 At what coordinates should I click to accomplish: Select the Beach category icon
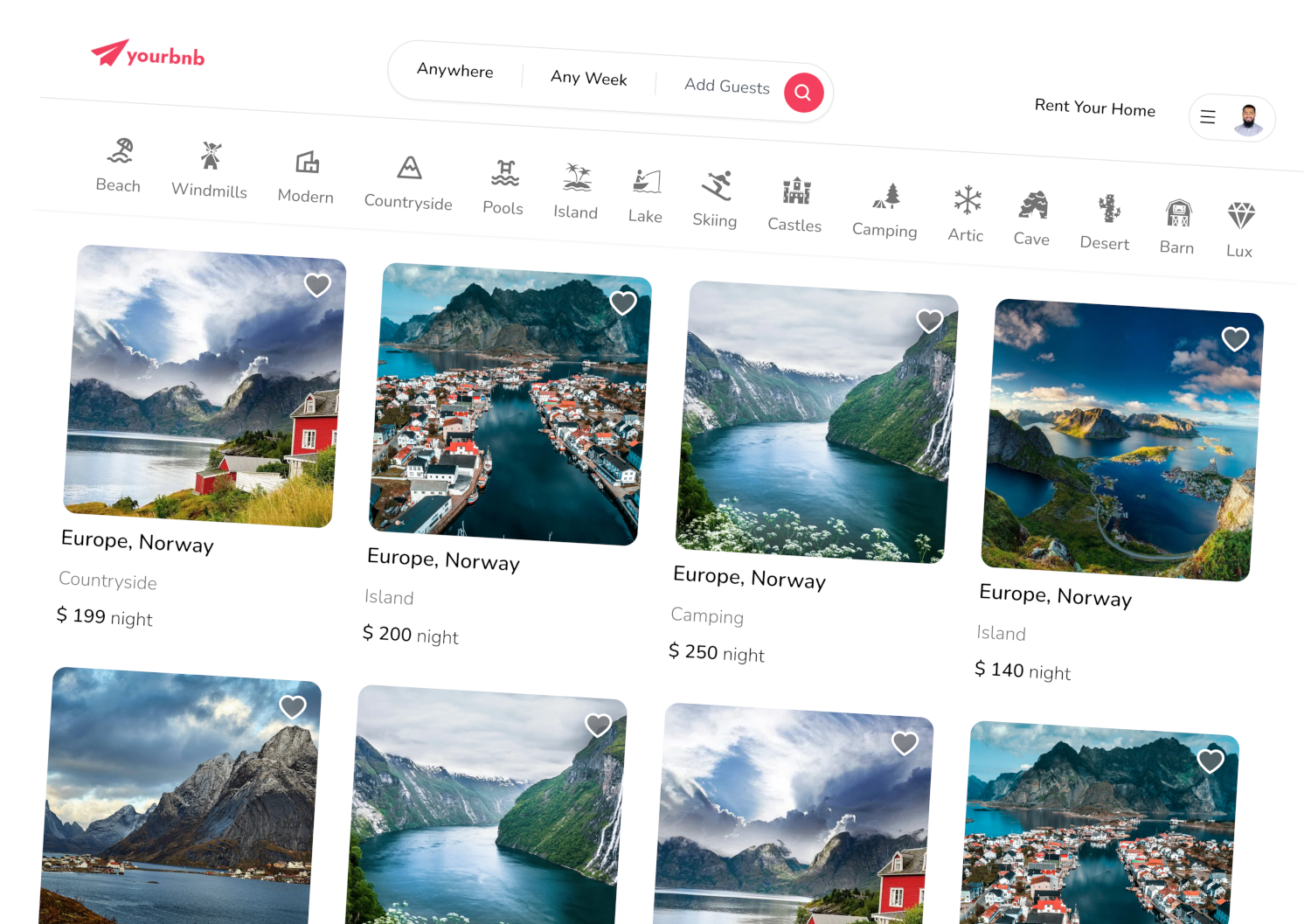[x=121, y=151]
